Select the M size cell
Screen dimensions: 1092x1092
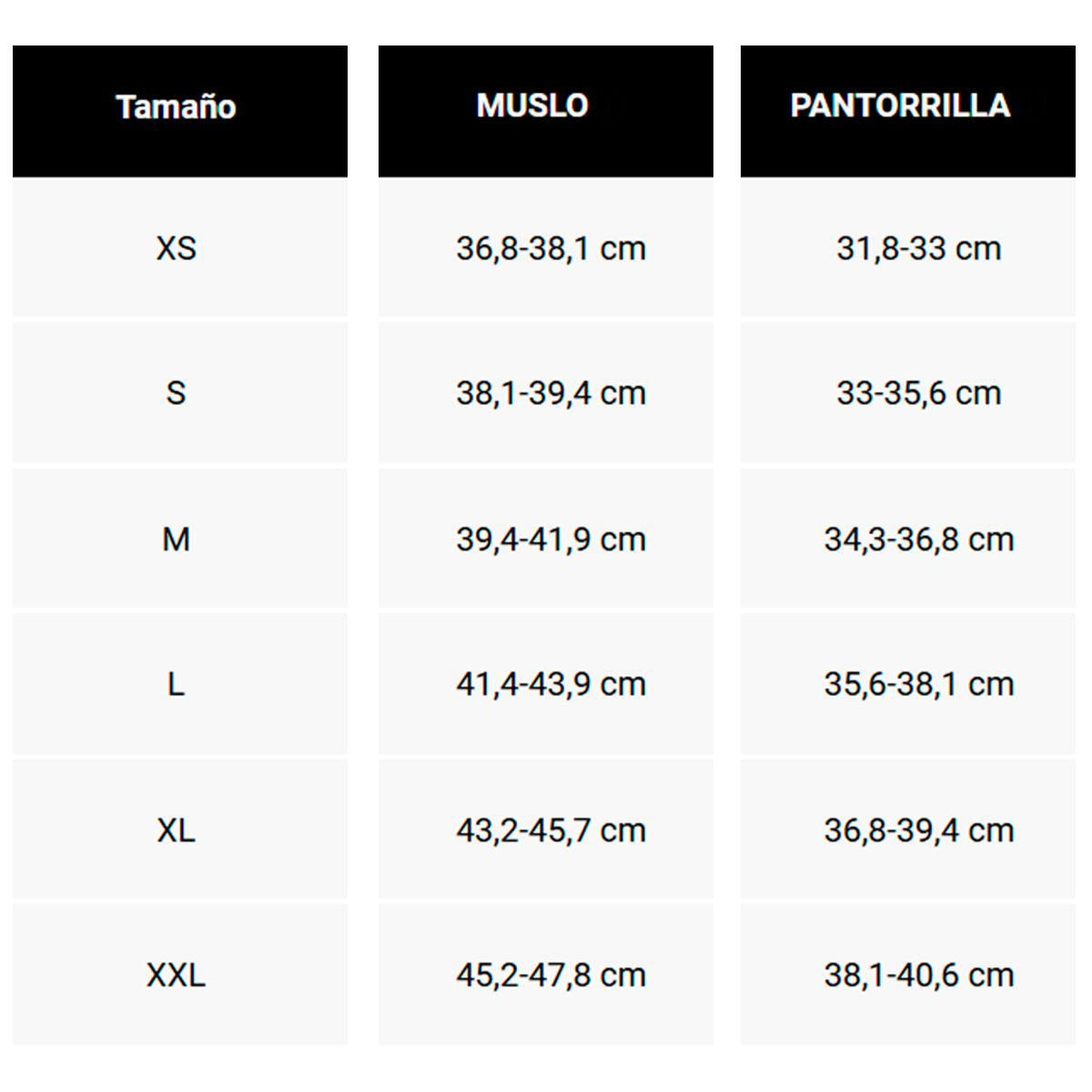177,539
